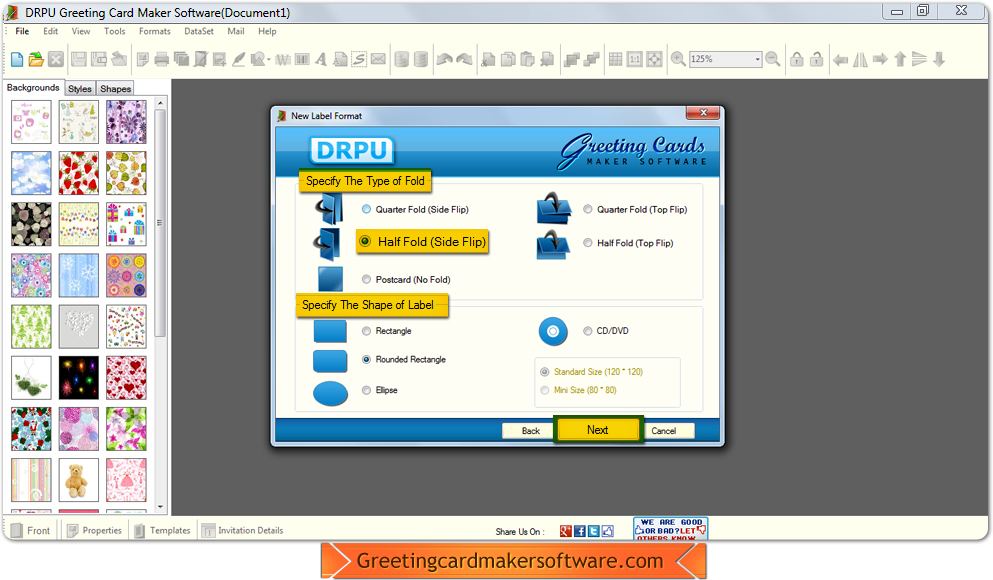Choose the Rounded Rectangle label shape

403,360
